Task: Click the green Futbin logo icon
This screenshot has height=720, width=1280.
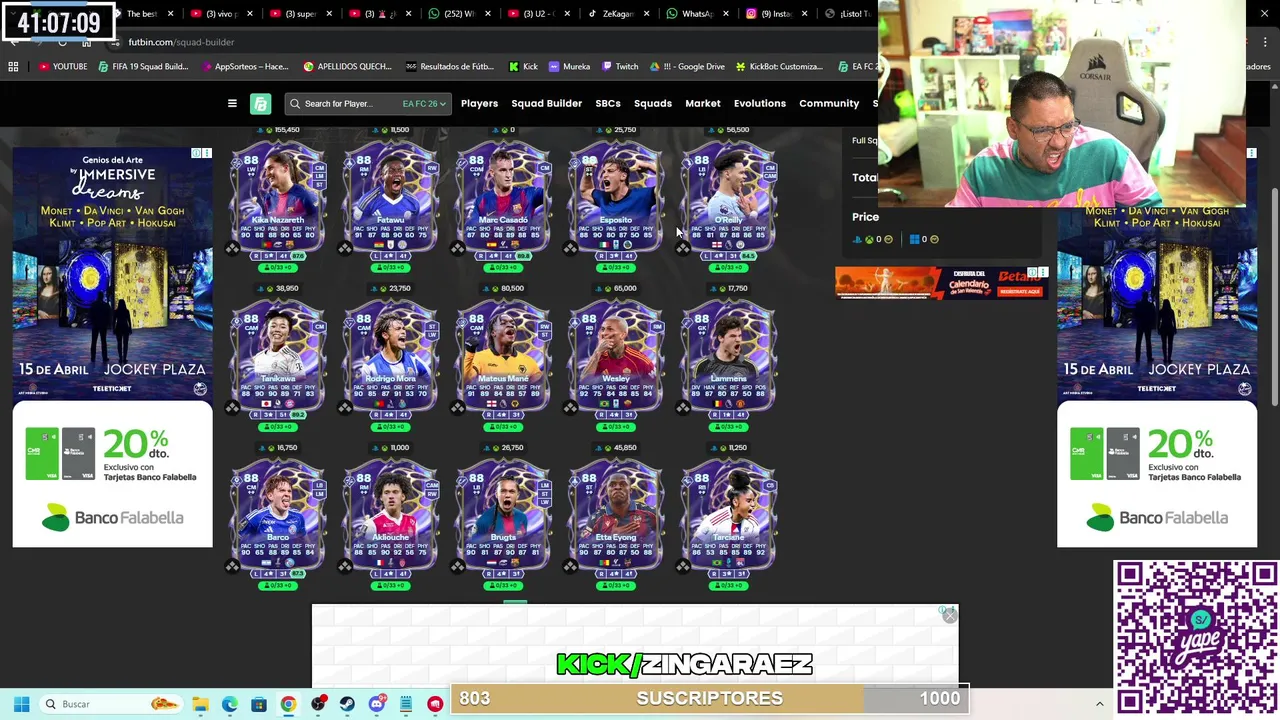Action: [x=261, y=104]
